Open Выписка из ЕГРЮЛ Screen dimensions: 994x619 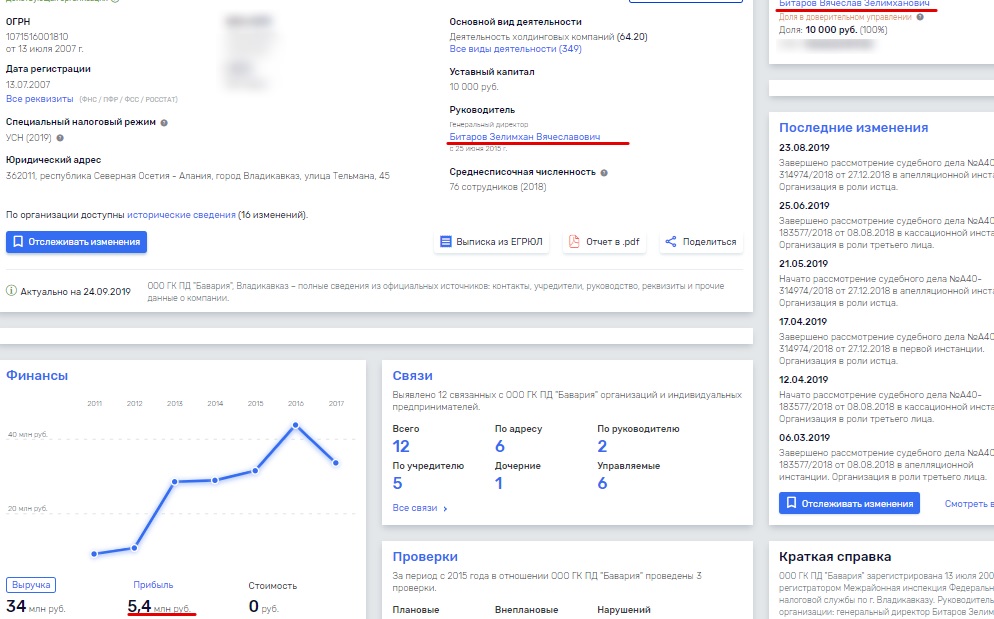(492, 242)
